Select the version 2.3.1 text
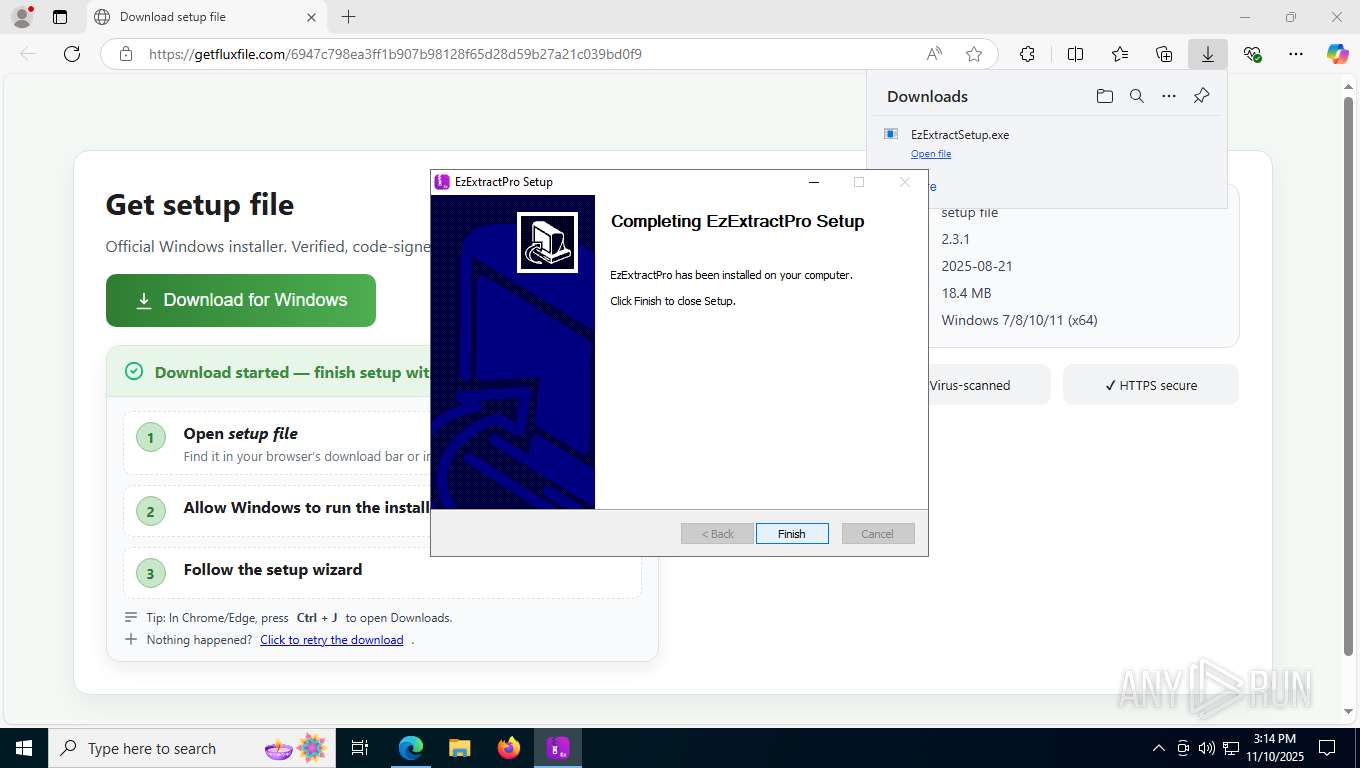The width and height of the screenshot is (1360, 768). point(956,239)
